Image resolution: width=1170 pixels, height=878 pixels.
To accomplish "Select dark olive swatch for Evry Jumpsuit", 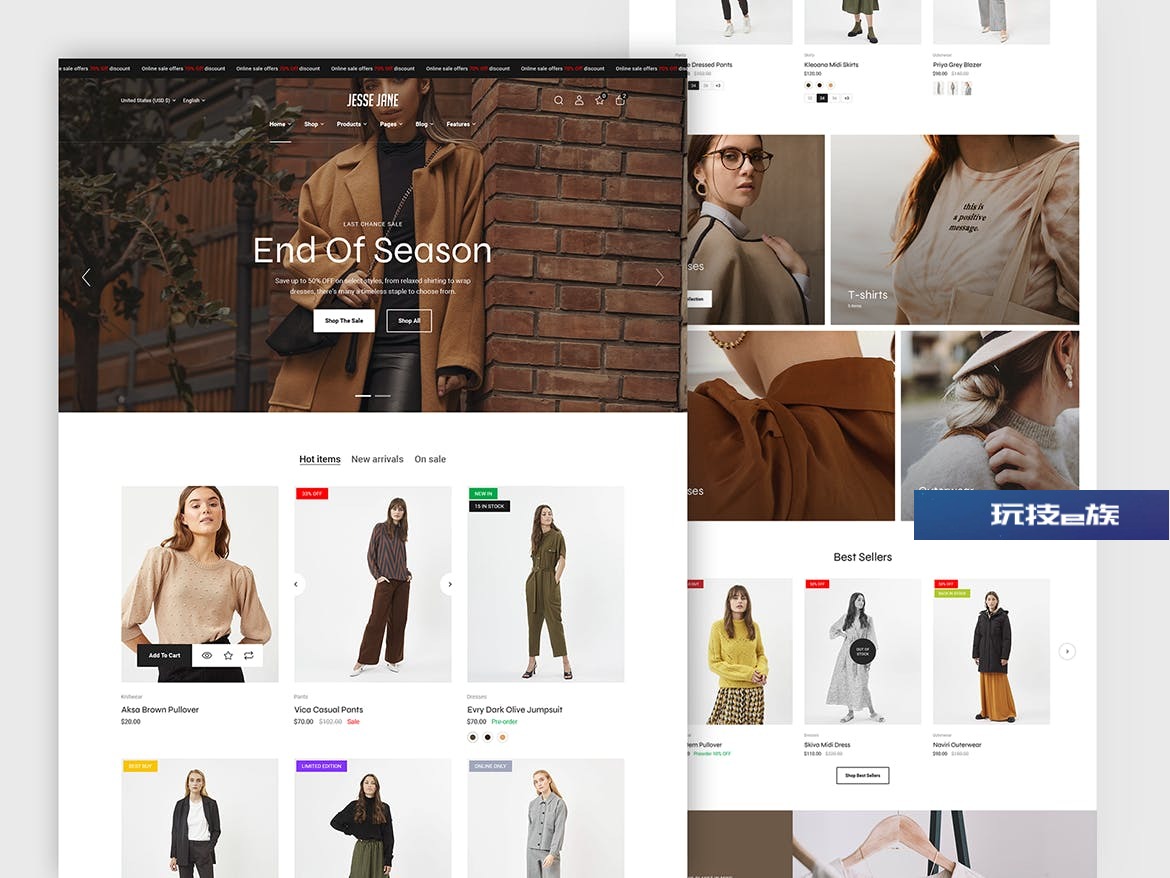I will pos(472,737).
